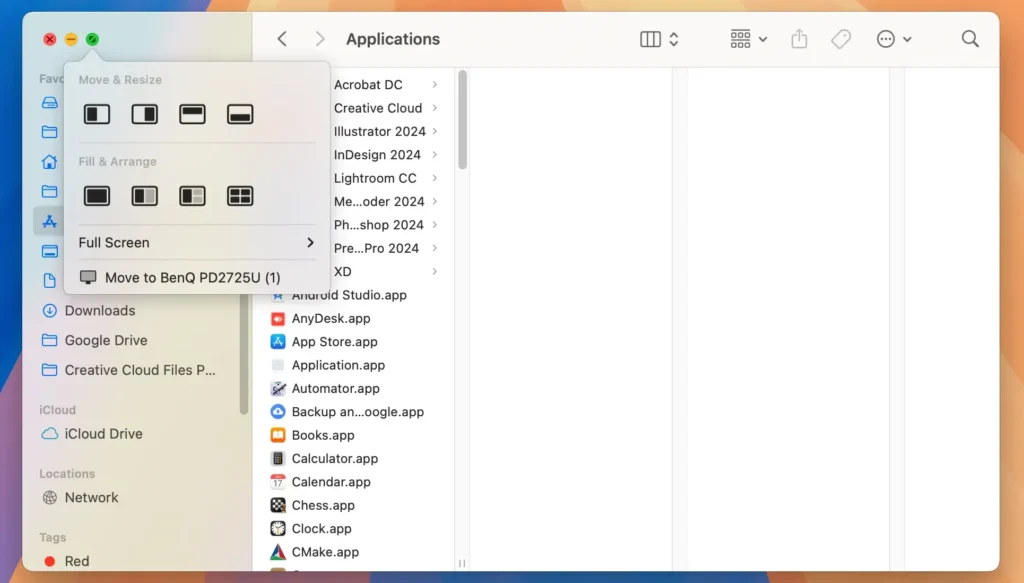Select the CMake.app icon
Viewport: 1024px width, 583px height.
[278, 552]
